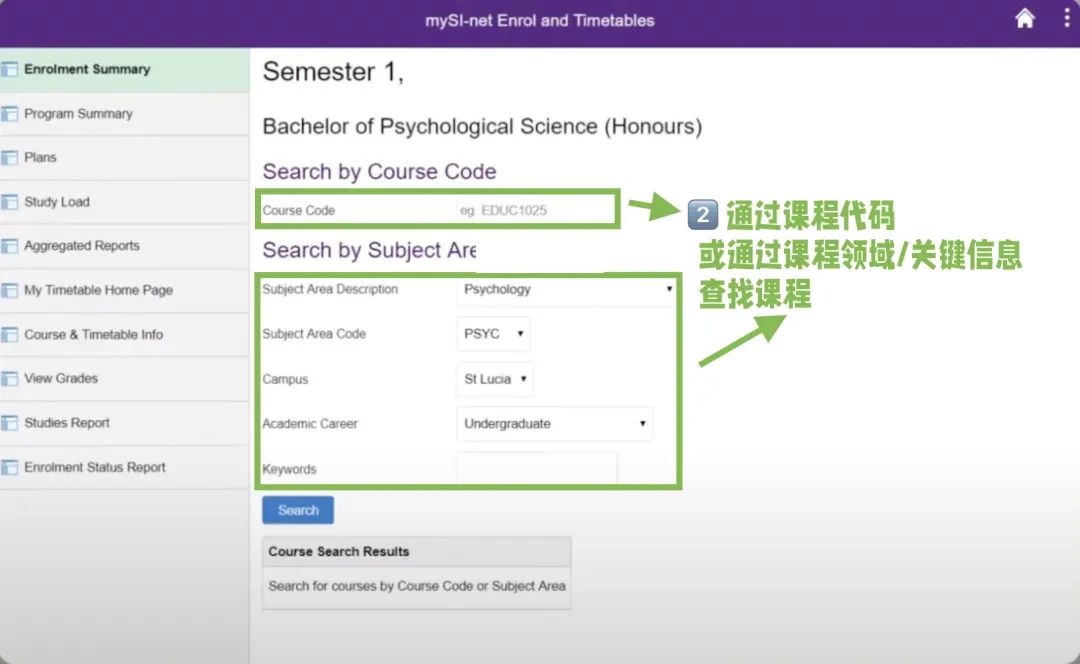
Task: Click the Enrolment Summary sidebar icon
Action: (x=10, y=70)
